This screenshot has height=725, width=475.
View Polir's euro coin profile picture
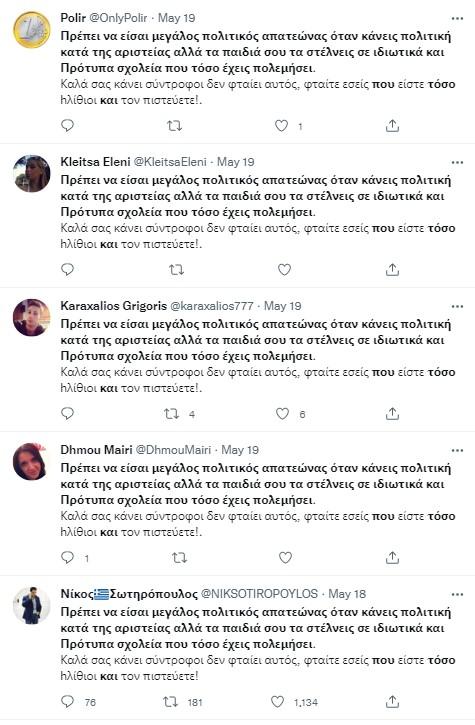(31, 30)
